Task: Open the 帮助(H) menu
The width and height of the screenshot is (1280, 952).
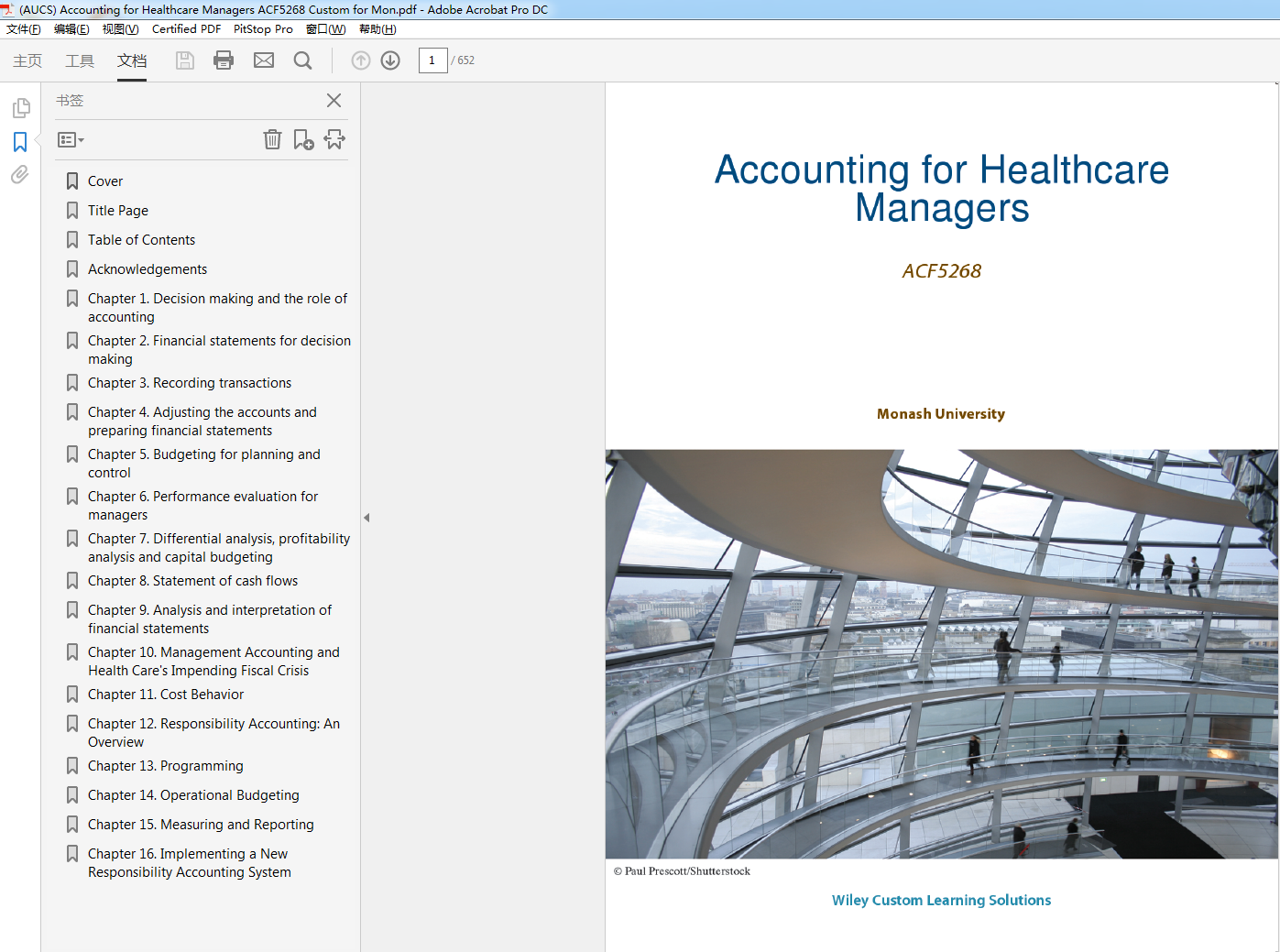Action: coord(377,29)
